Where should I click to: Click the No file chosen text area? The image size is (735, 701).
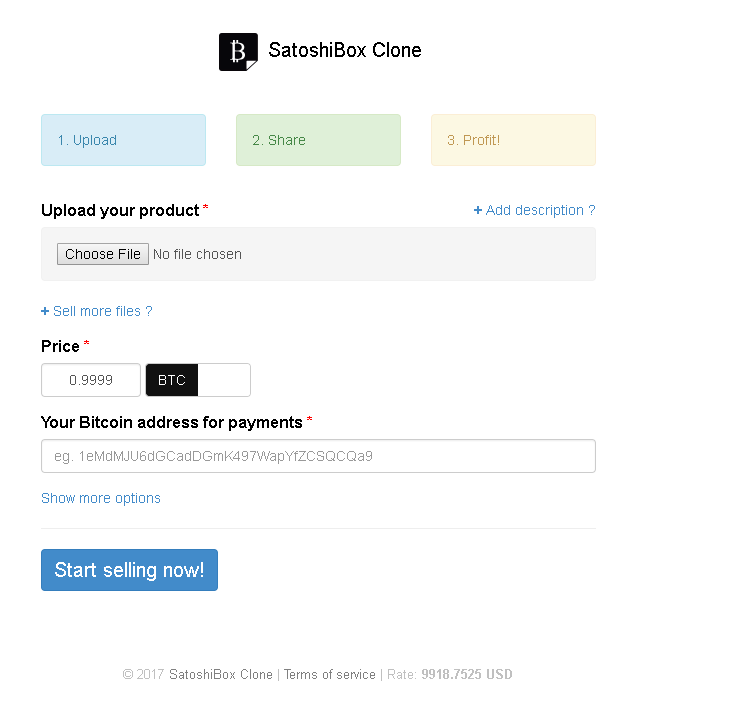(x=197, y=254)
